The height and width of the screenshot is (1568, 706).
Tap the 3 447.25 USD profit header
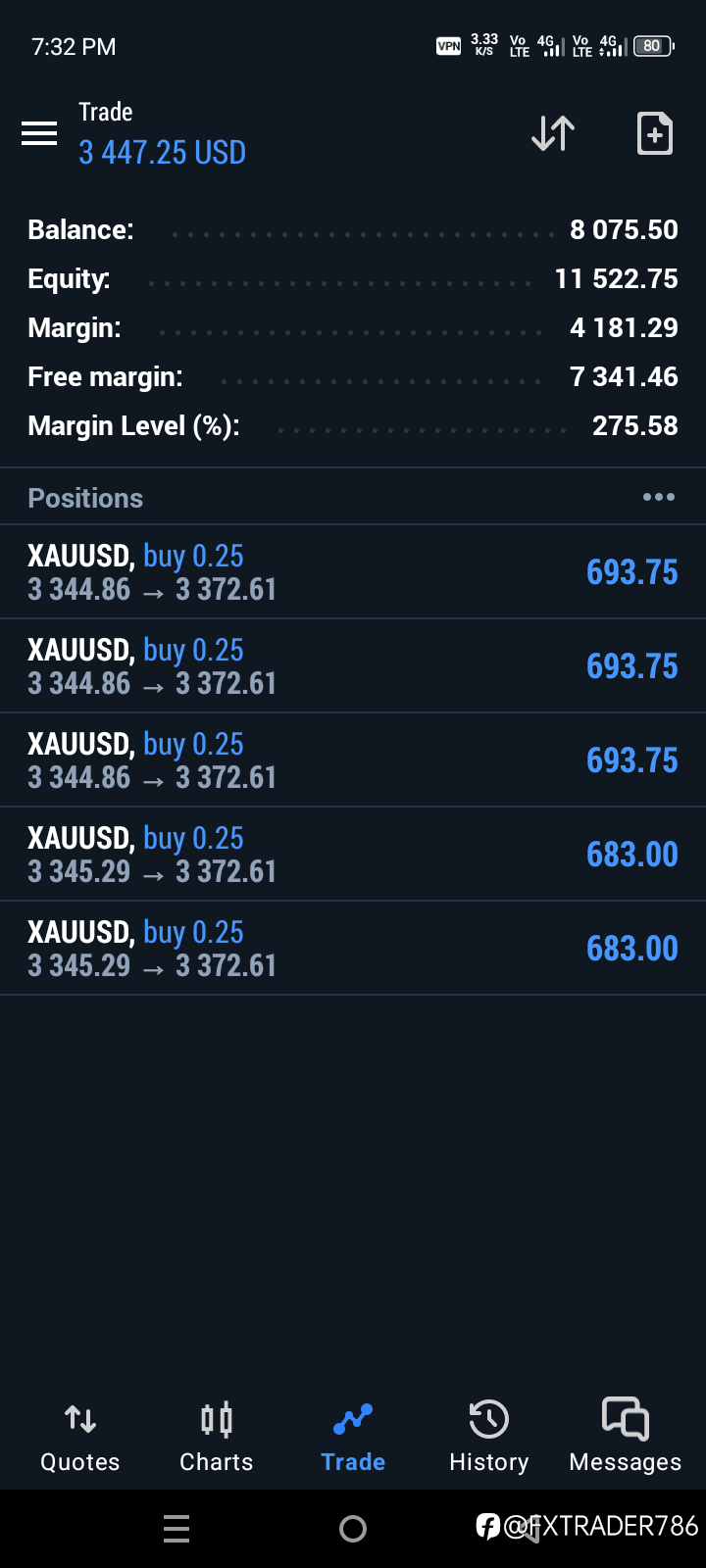(163, 153)
